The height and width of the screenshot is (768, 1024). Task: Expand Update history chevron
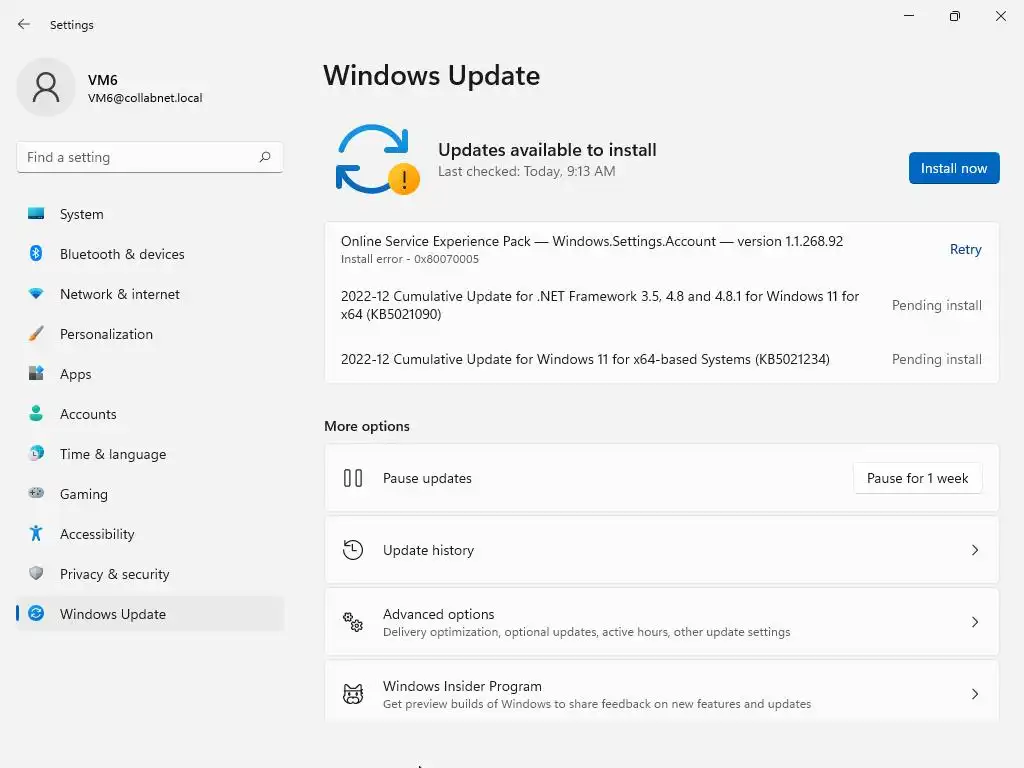coord(975,550)
